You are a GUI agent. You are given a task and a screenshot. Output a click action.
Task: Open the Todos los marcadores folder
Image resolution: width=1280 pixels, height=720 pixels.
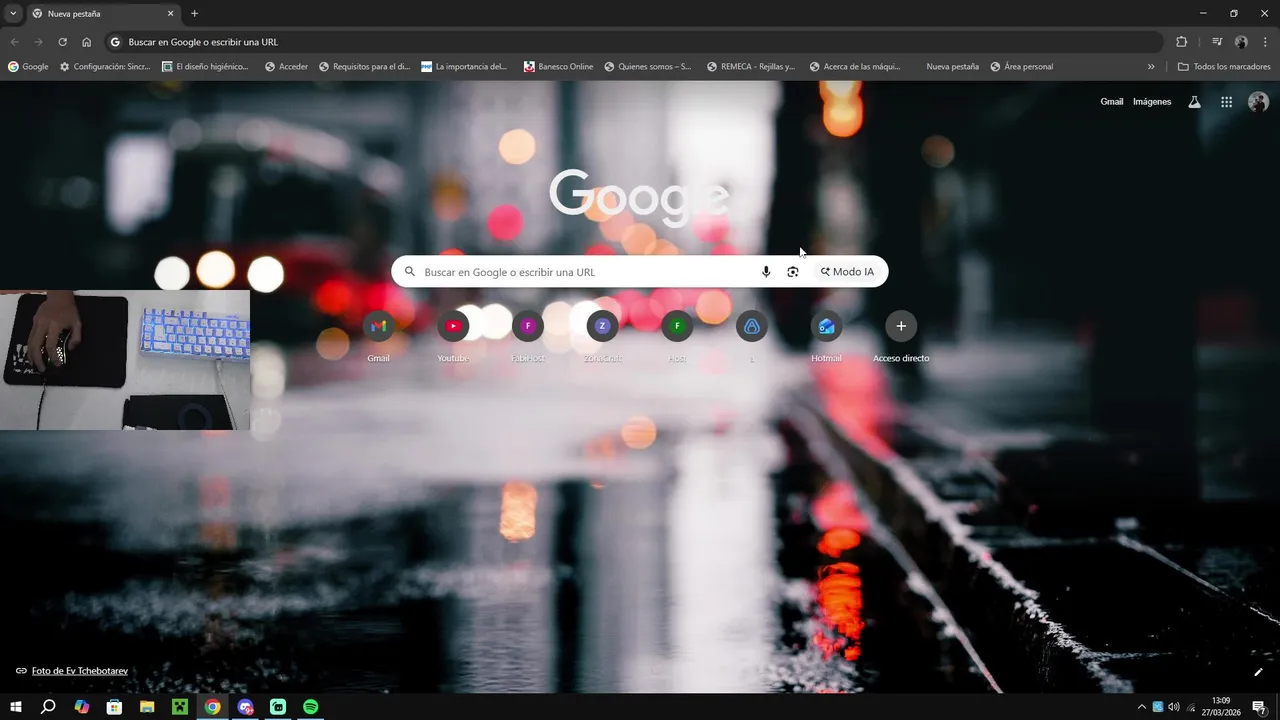[x=1224, y=67]
